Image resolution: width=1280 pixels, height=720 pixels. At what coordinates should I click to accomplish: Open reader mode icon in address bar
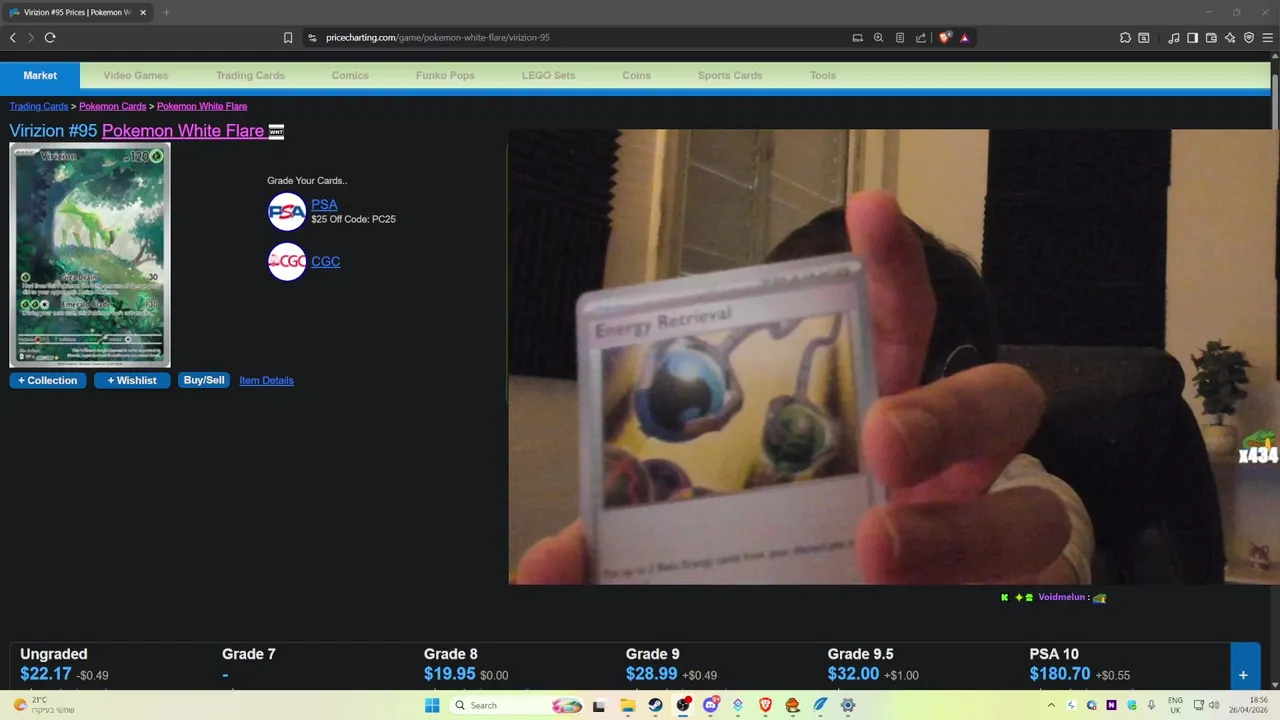[900, 38]
